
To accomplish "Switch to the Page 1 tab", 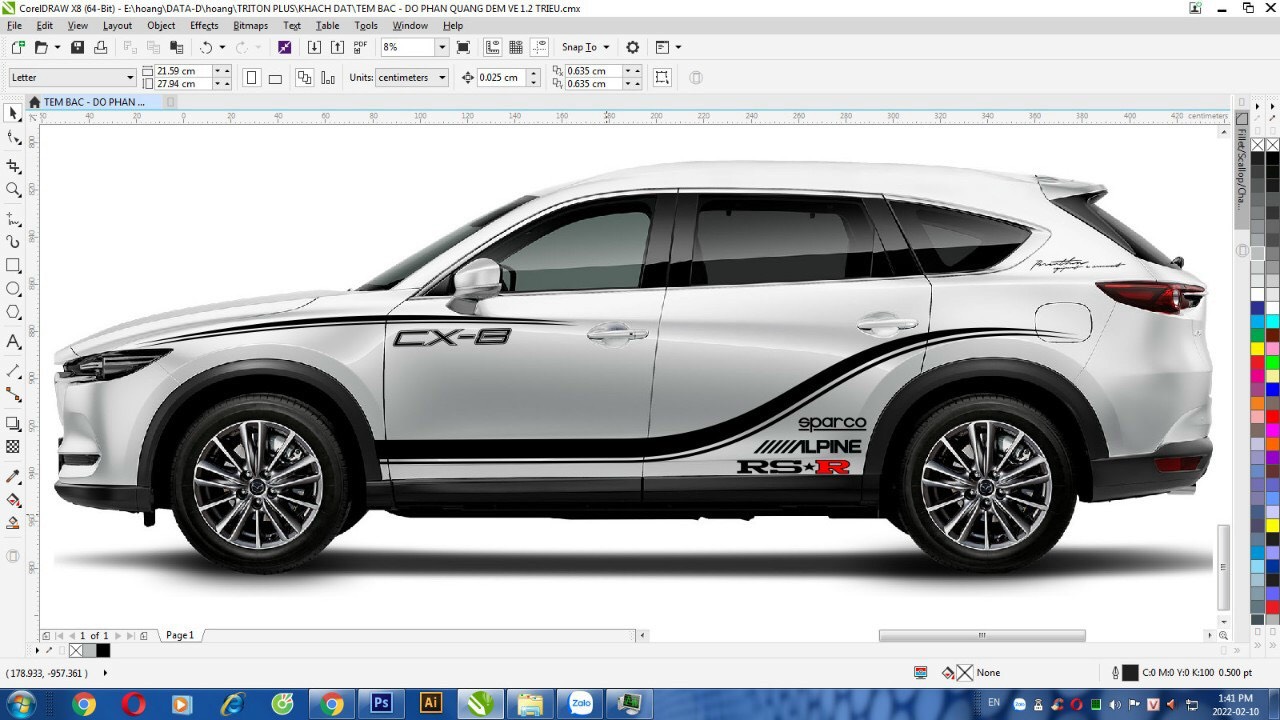I will pyautogui.click(x=180, y=635).
